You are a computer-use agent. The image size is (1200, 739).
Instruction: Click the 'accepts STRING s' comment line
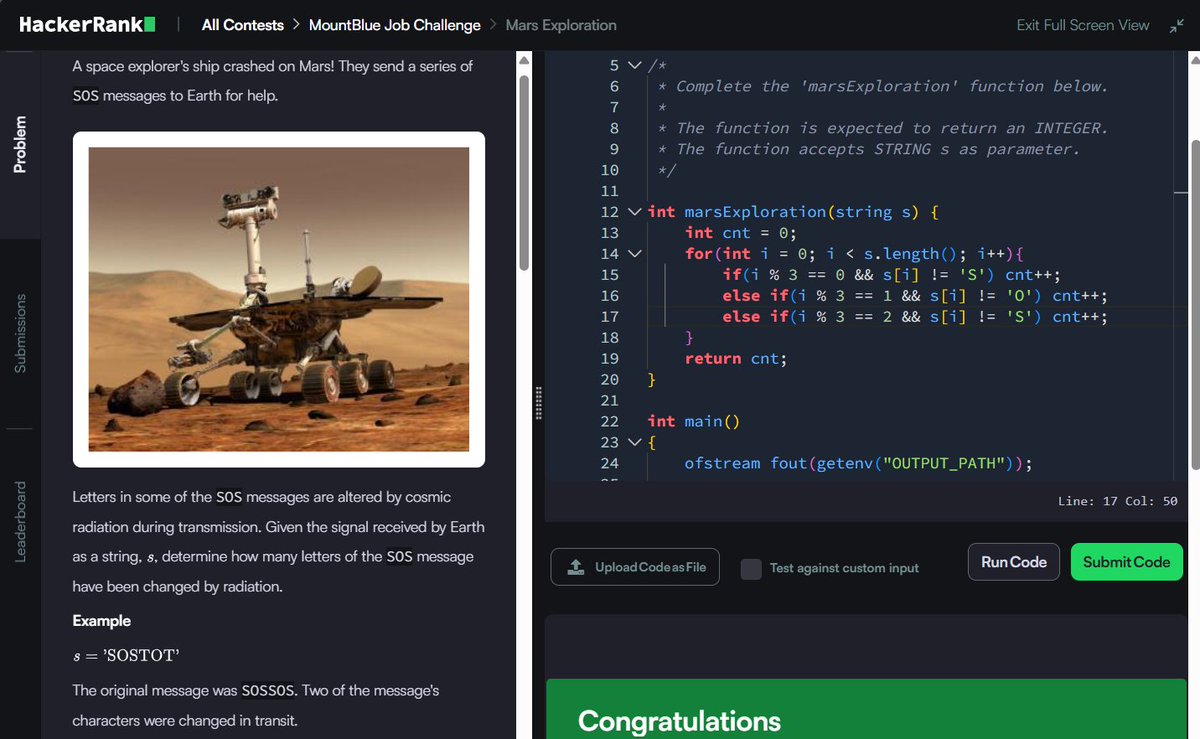click(x=869, y=149)
